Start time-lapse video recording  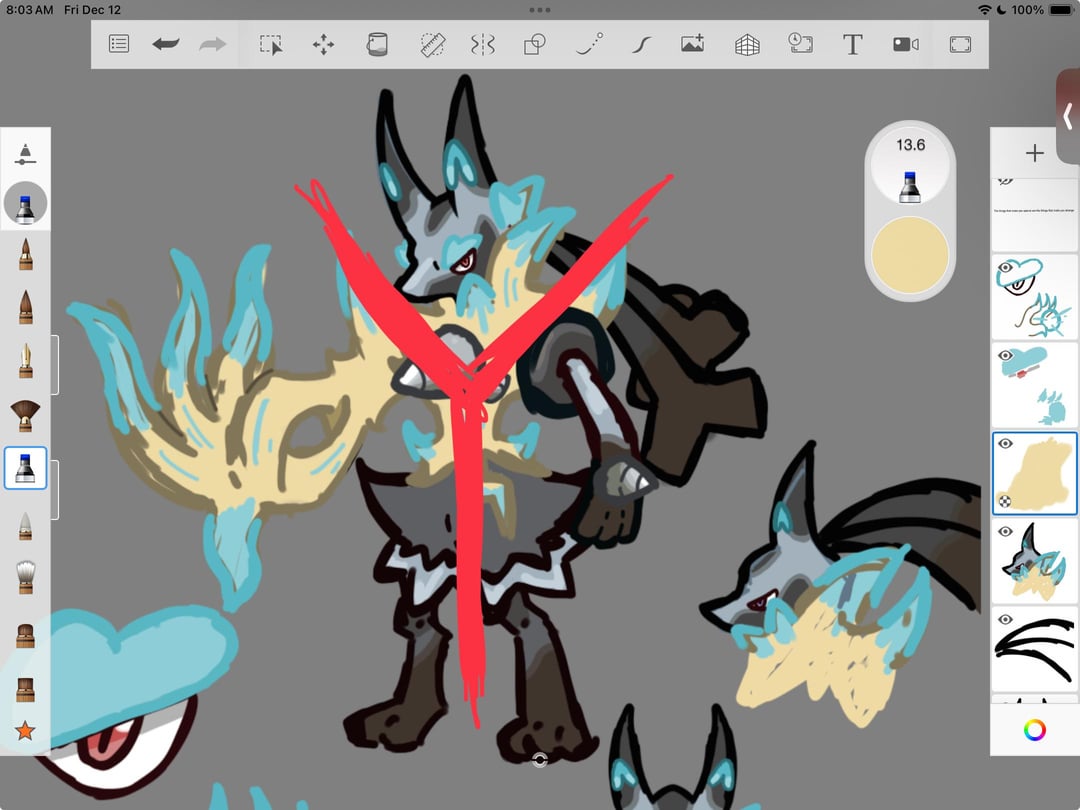pos(905,44)
